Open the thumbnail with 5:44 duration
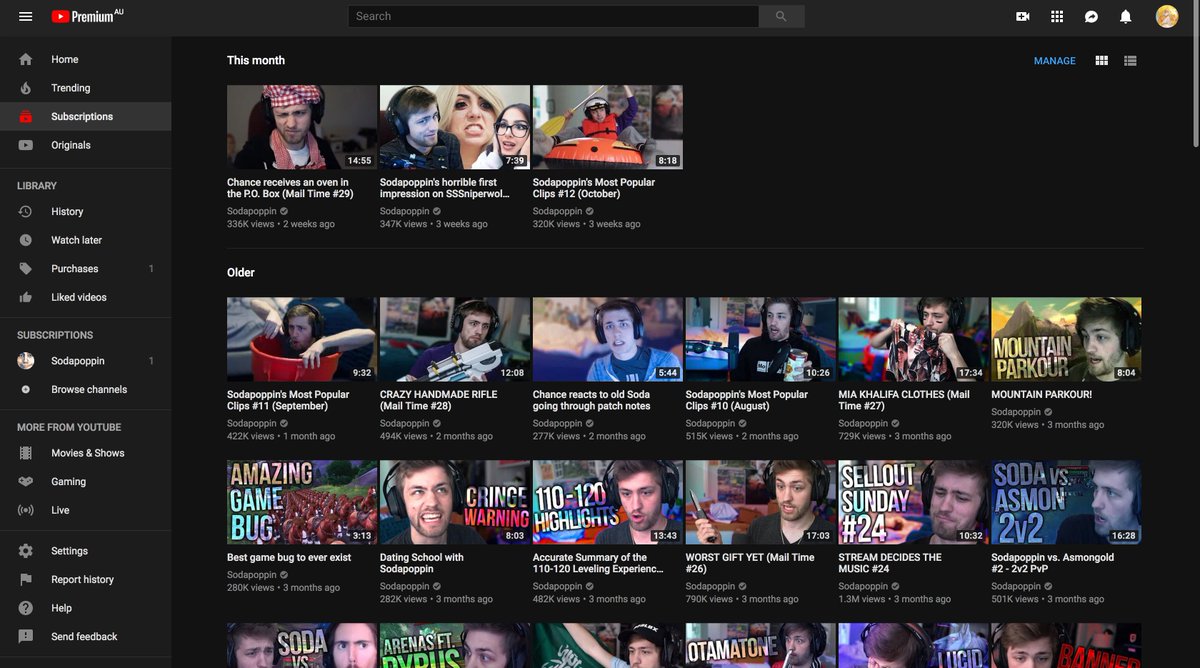Screen dimensions: 1200x668 point(608,339)
